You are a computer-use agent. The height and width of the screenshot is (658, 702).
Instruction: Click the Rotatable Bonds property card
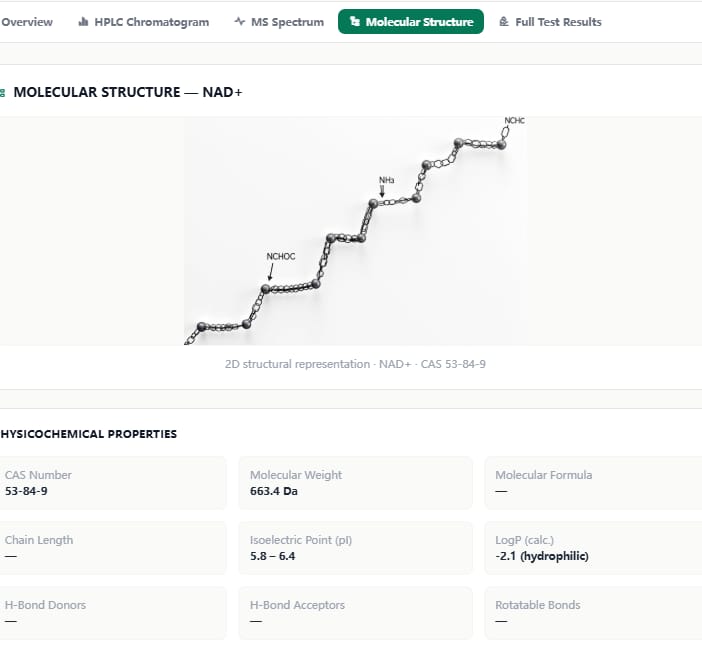pyautogui.click(x=593, y=613)
